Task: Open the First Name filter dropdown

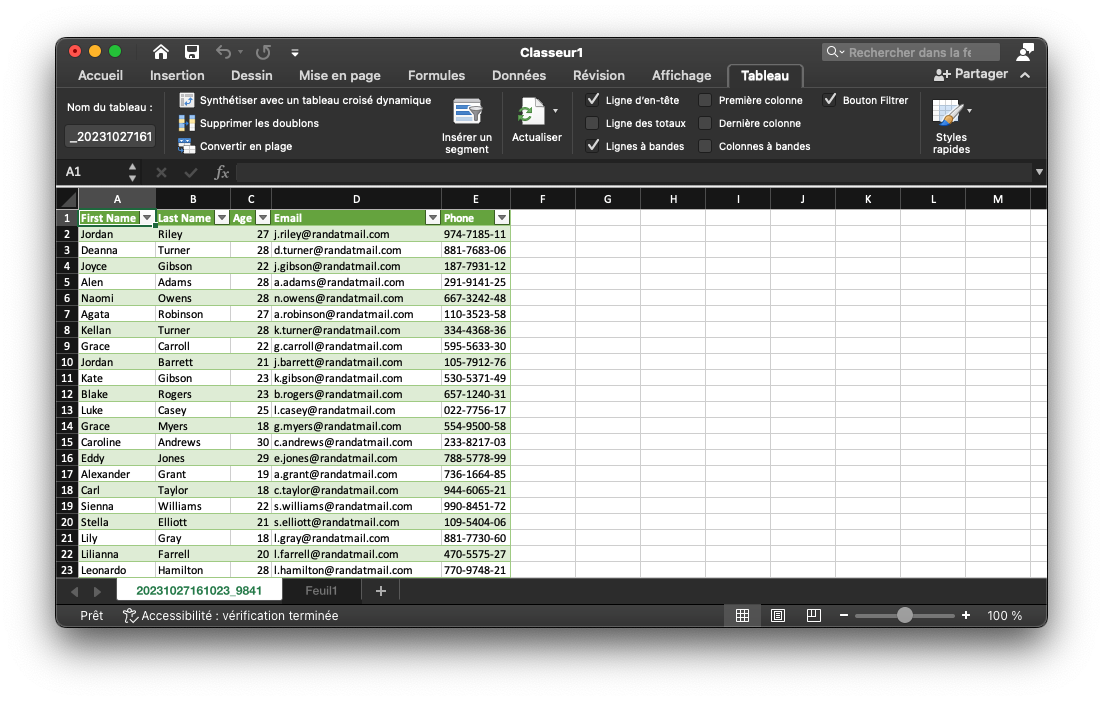Action: point(147,218)
